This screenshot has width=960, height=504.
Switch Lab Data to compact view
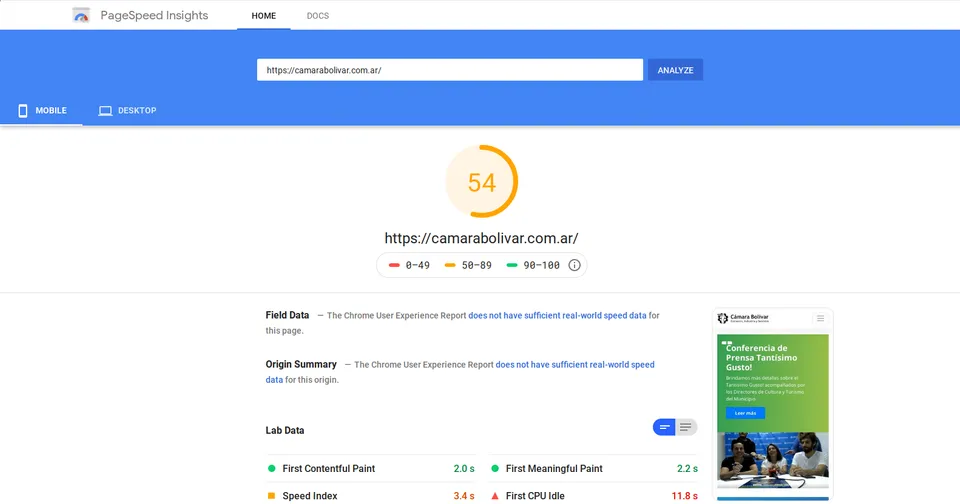[x=664, y=427]
